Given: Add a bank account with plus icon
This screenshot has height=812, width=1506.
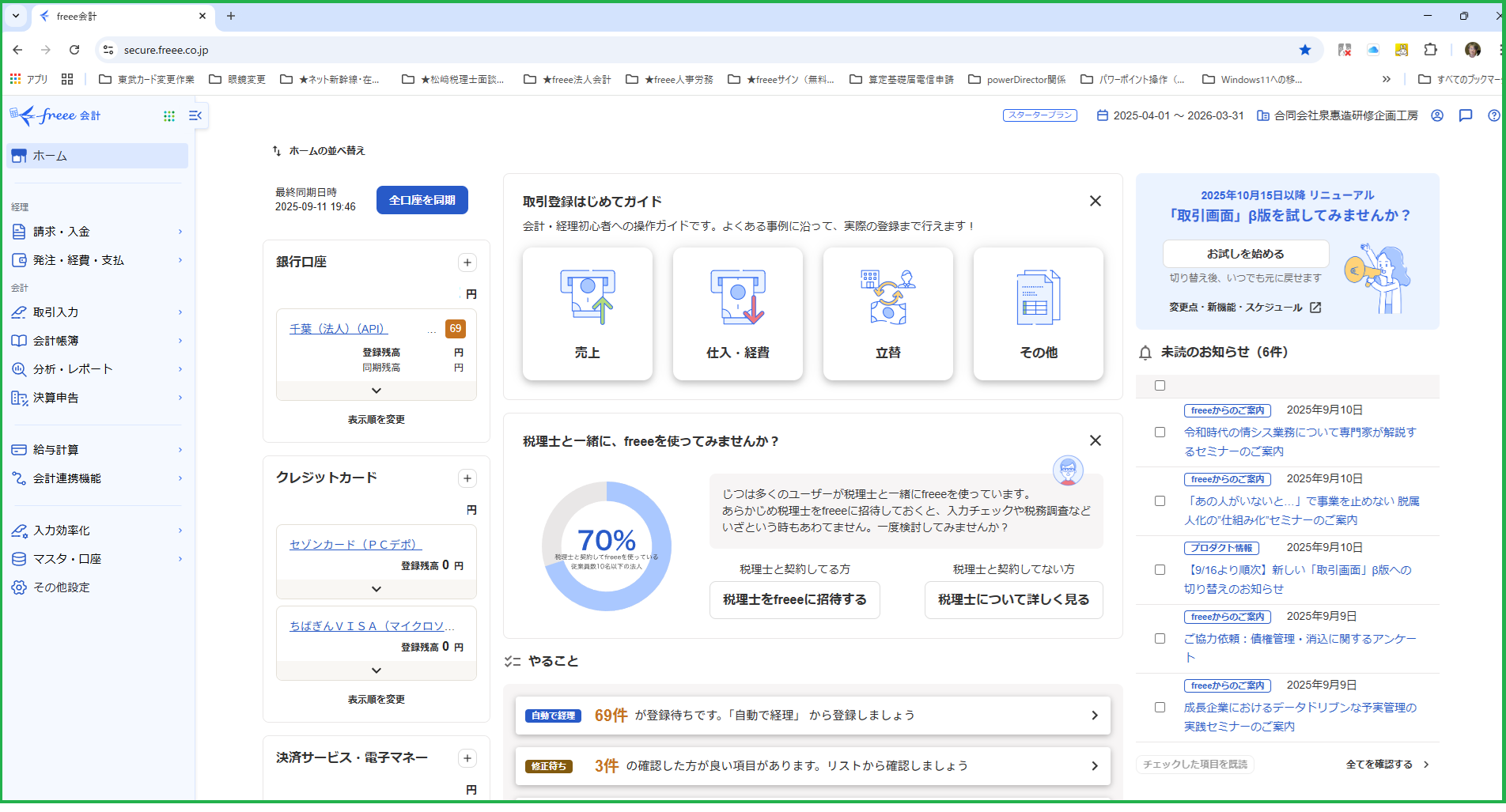Looking at the screenshot, I should (467, 262).
